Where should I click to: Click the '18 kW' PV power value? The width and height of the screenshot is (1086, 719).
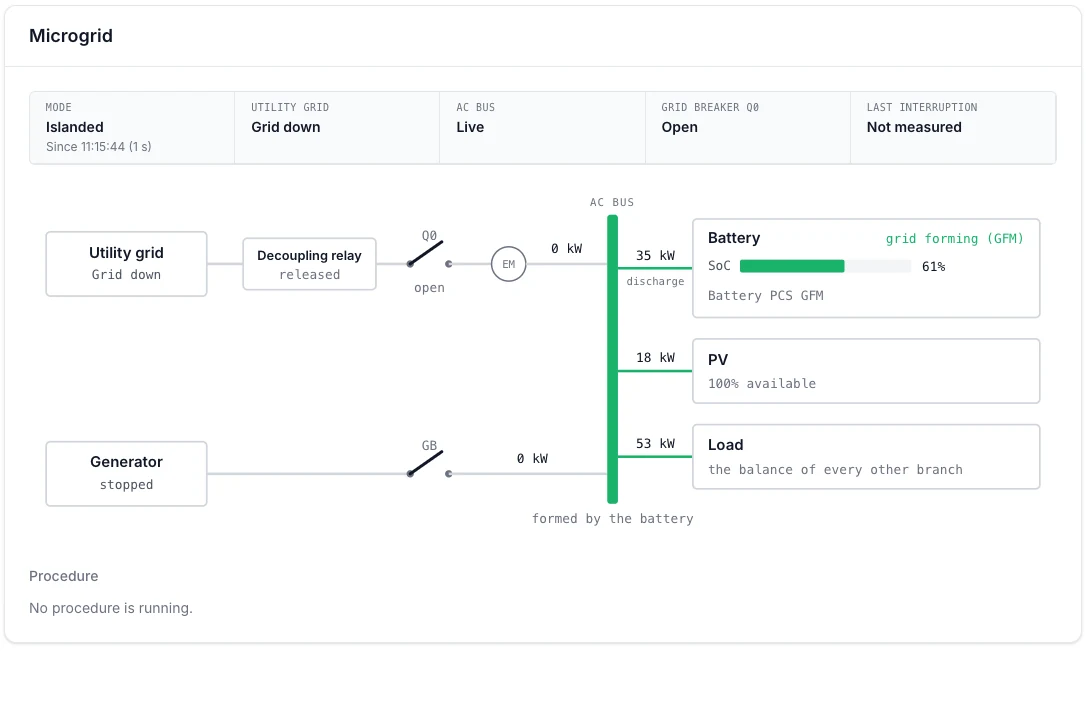pyautogui.click(x=655, y=357)
